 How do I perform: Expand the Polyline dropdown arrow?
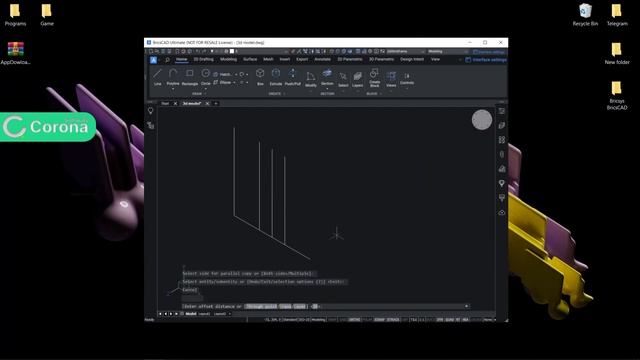pos(173,89)
